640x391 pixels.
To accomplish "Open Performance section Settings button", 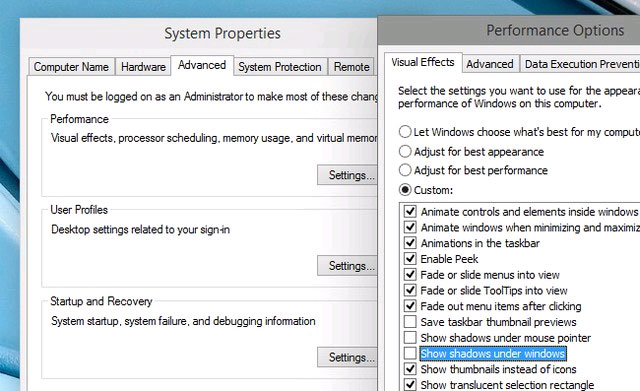I will [x=347, y=175].
